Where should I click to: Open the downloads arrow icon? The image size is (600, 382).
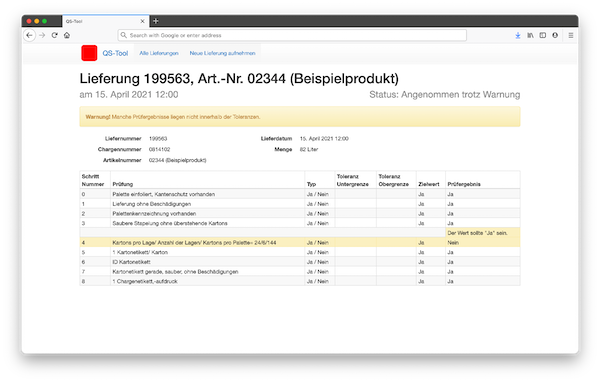[518, 35]
